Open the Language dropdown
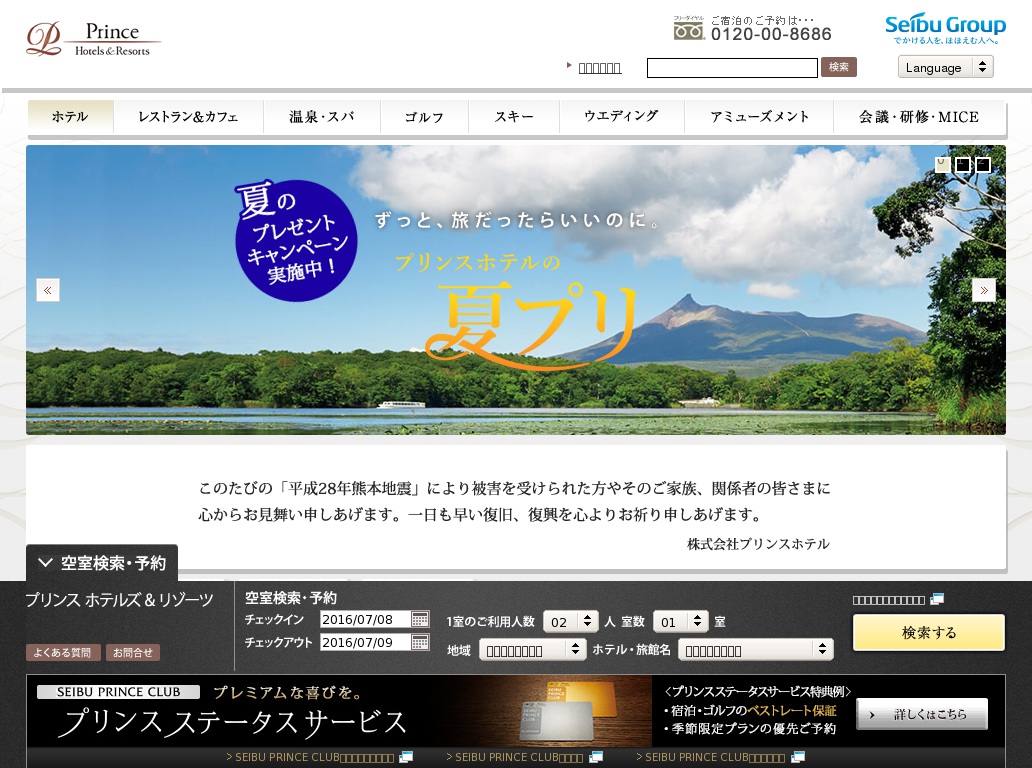This screenshot has width=1032, height=768. [945, 67]
